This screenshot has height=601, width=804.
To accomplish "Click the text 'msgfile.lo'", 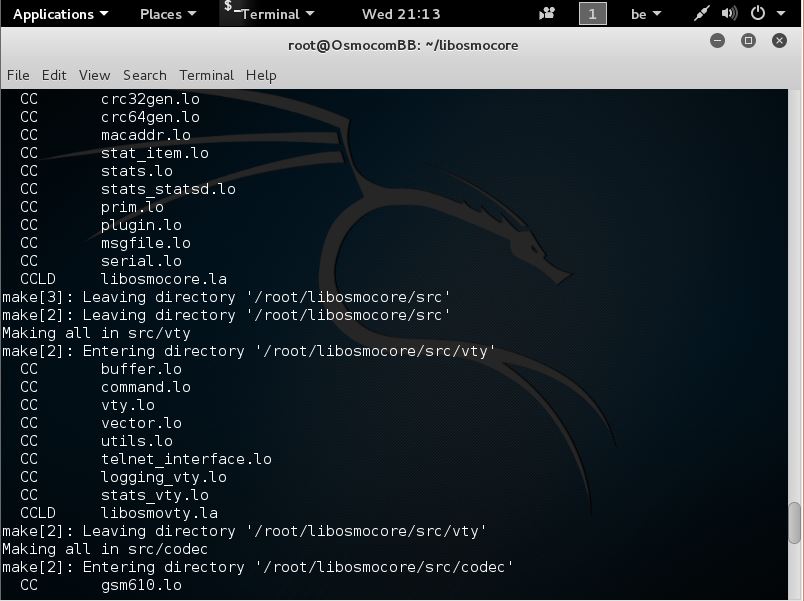I will [x=146, y=243].
